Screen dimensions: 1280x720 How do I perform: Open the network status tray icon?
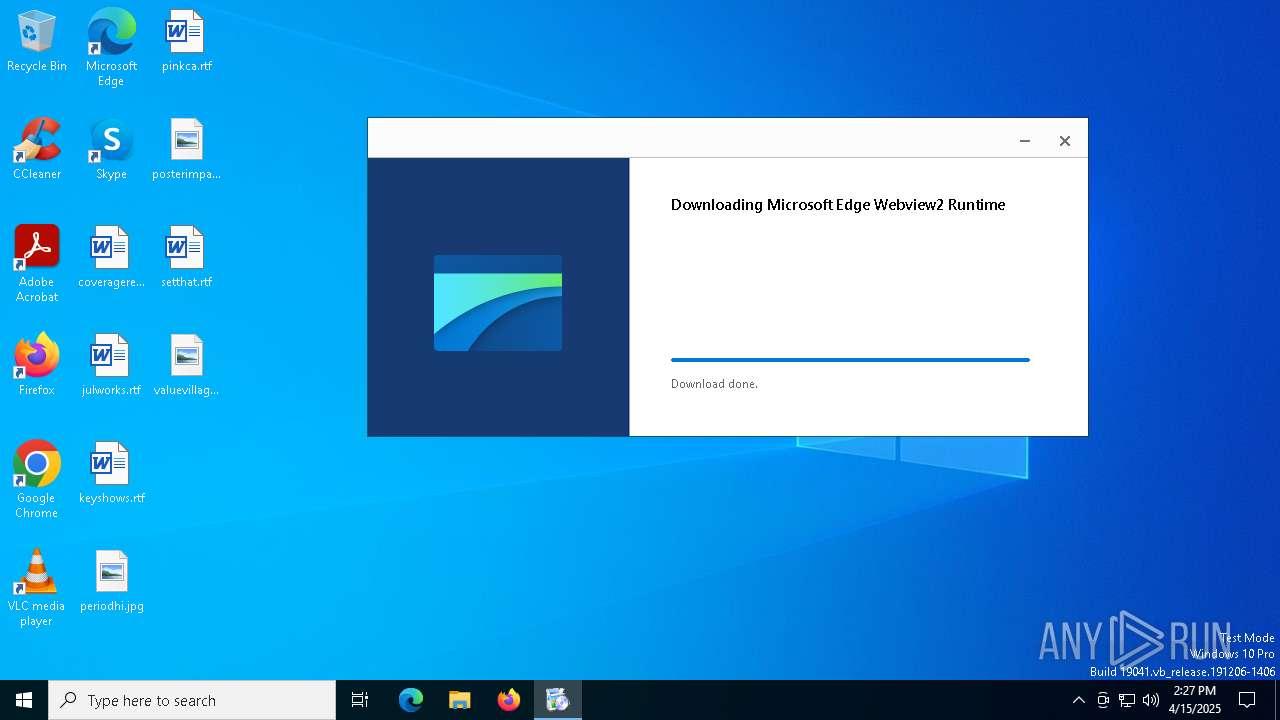click(1127, 700)
